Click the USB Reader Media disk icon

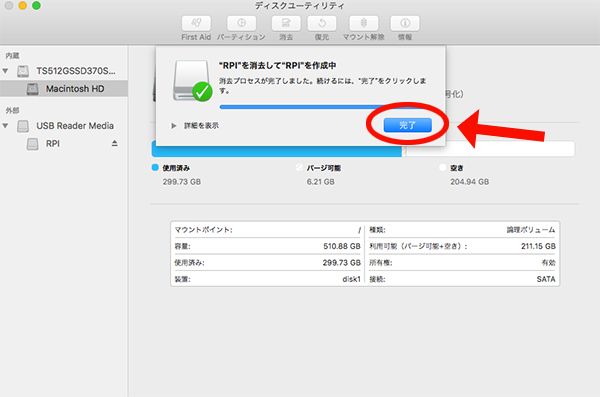tap(23, 126)
